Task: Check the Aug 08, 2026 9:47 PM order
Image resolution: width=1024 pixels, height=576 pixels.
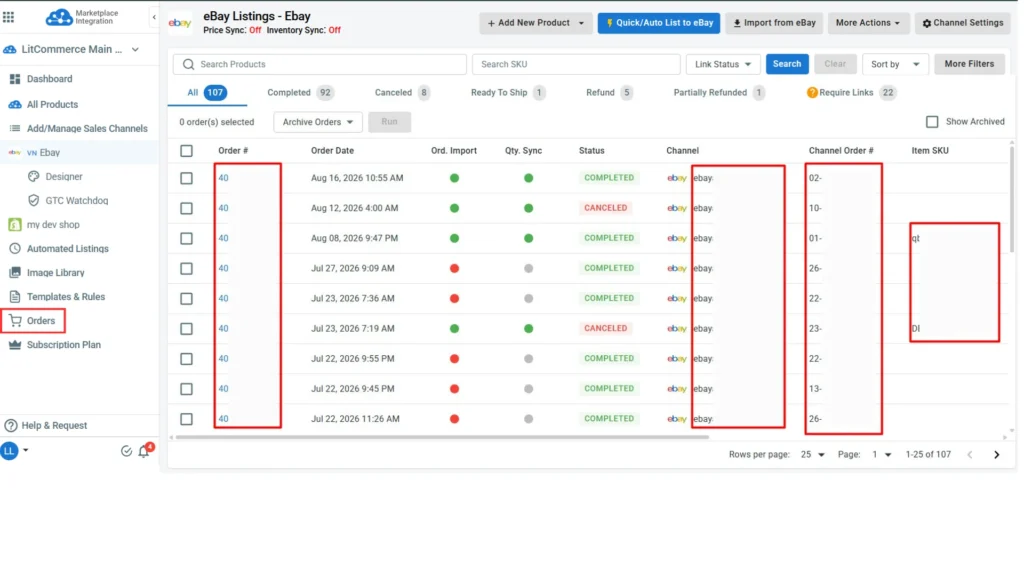Action: (187, 238)
